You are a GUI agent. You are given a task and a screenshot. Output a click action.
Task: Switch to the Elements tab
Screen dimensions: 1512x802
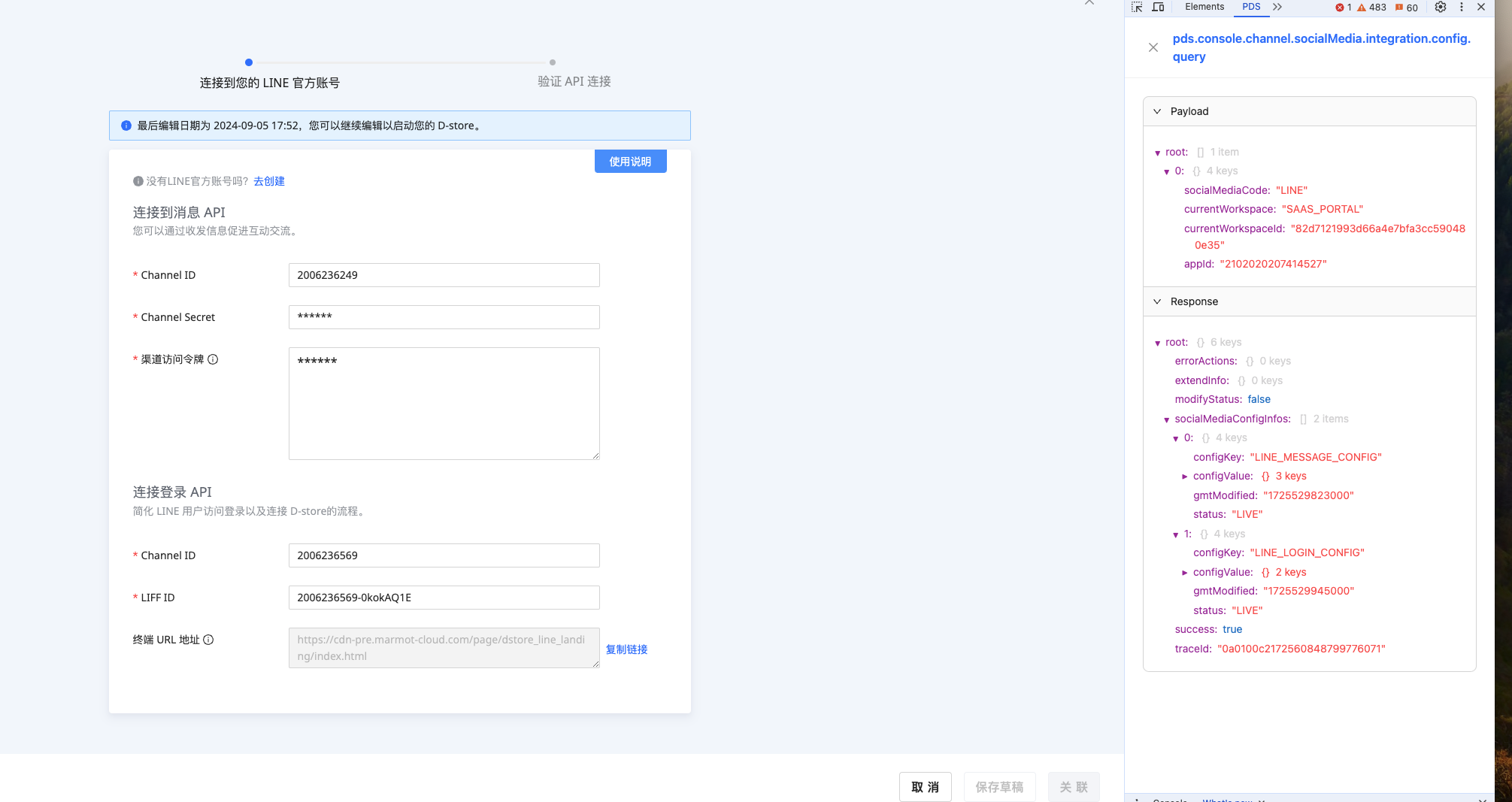1204,7
